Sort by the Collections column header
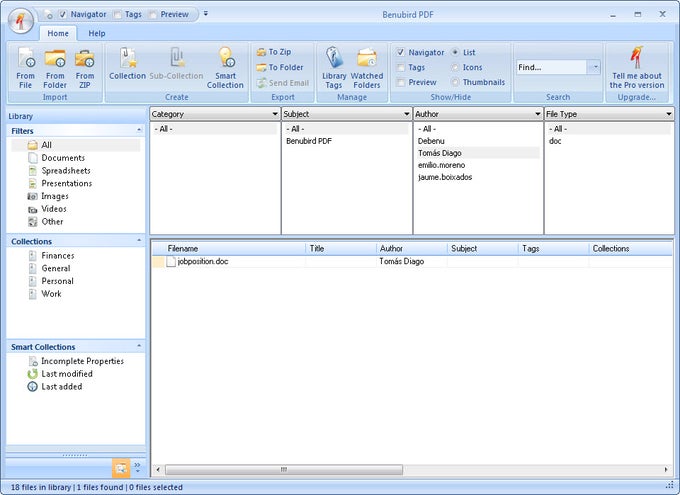680x495 pixels. point(631,249)
